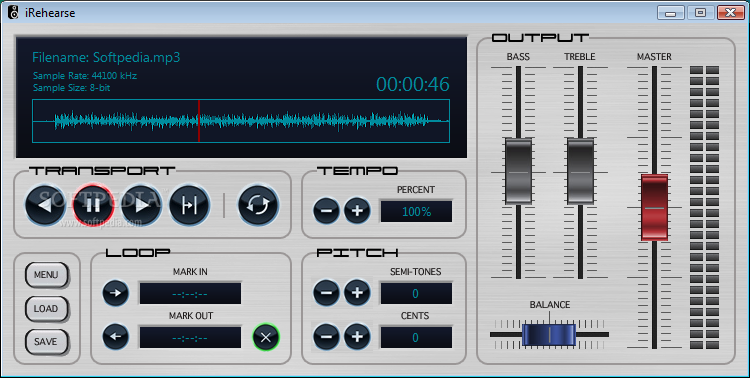Click the Sample Size: 8-bit text
The image size is (750, 378).
(x=72, y=88)
